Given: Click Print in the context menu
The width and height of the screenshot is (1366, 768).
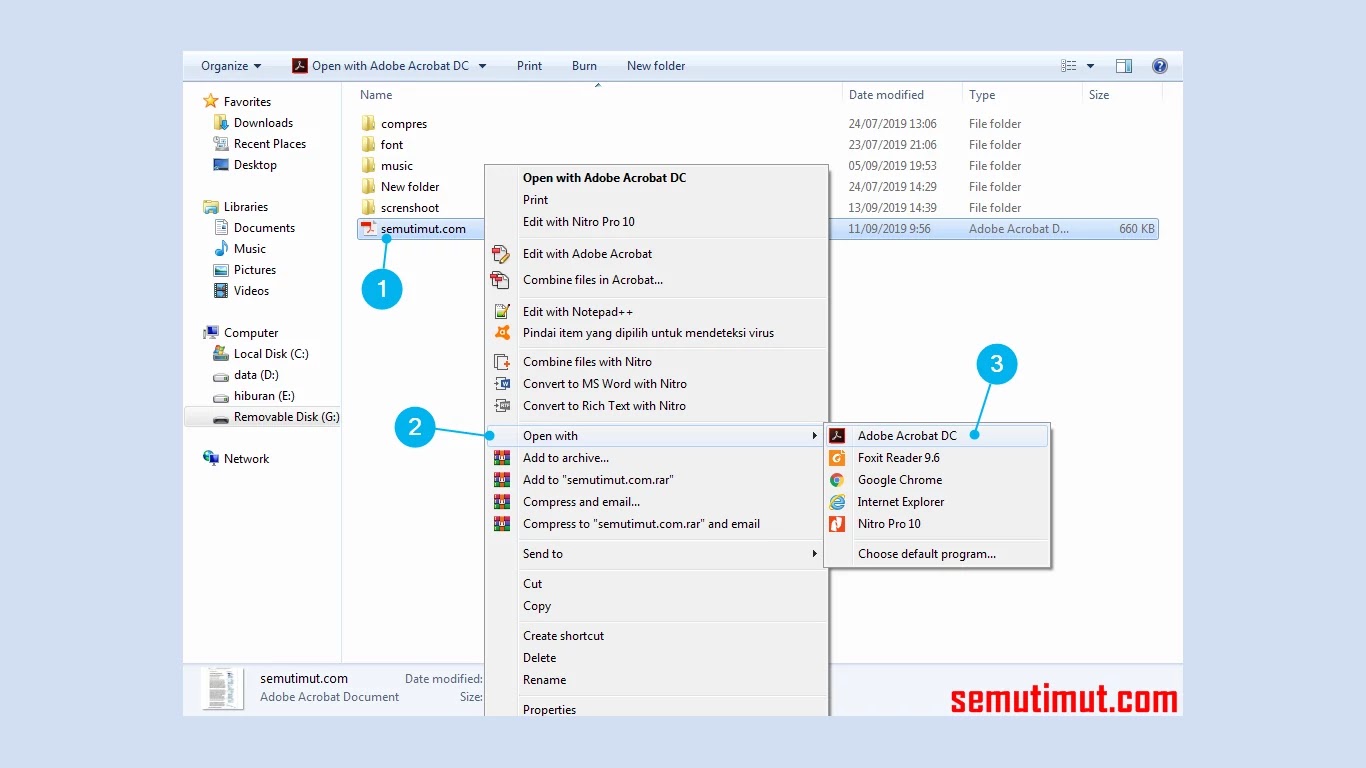Looking at the screenshot, I should (657, 200).
